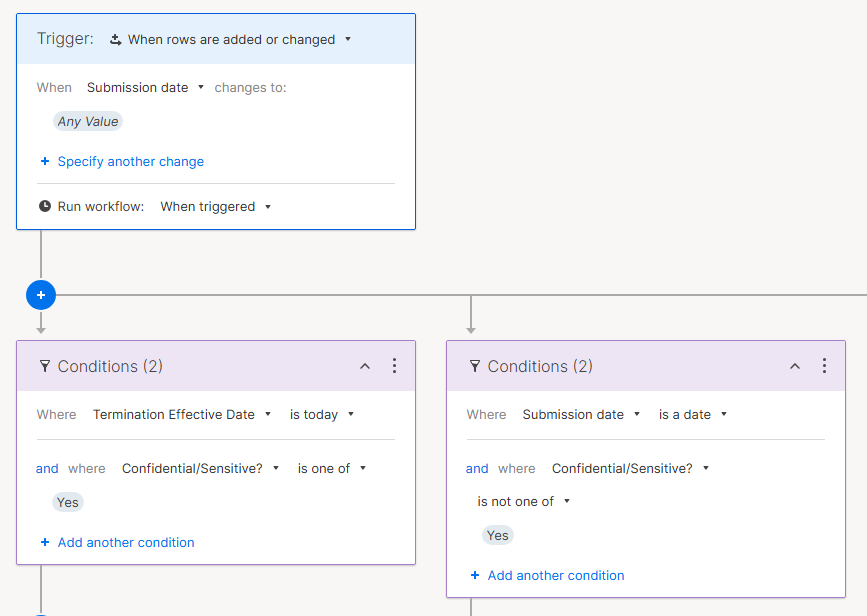
Task: Open Termination Effective Date field dropdown
Action: tap(181, 415)
